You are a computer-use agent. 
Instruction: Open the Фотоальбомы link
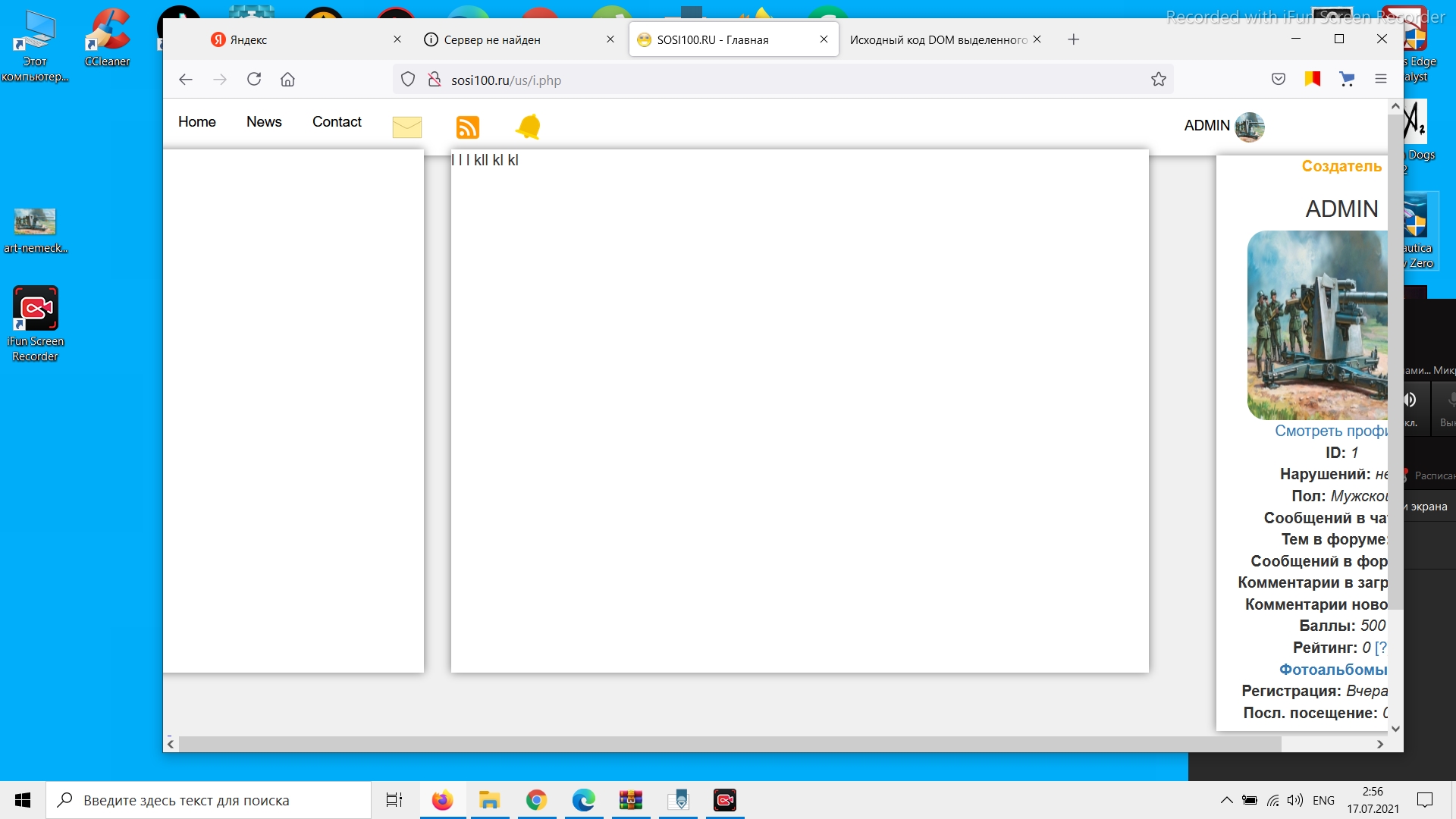[1332, 670]
